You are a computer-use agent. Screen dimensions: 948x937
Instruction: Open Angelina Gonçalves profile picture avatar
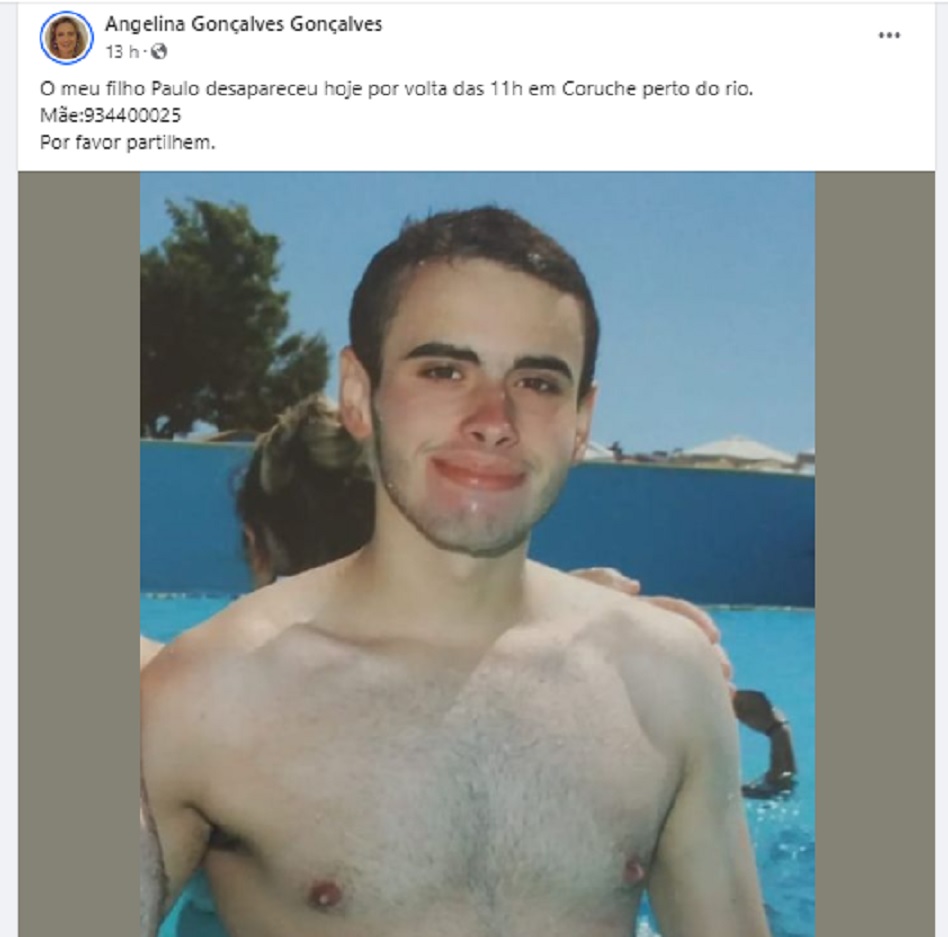pos(67,37)
